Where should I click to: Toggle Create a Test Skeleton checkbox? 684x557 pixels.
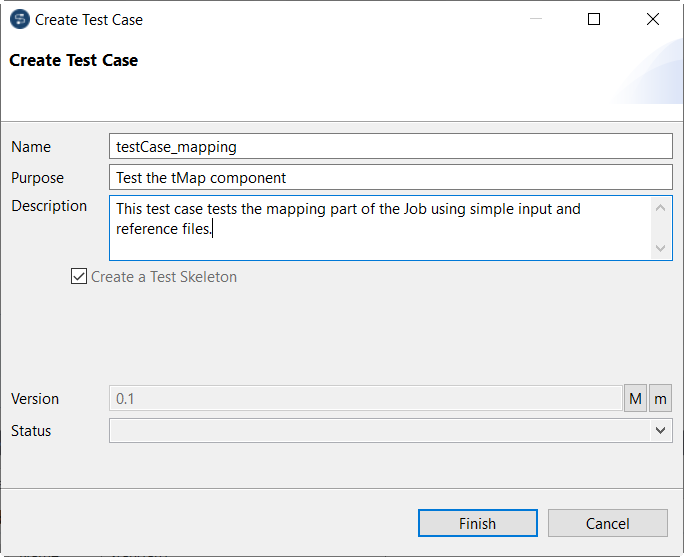click(80, 277)
